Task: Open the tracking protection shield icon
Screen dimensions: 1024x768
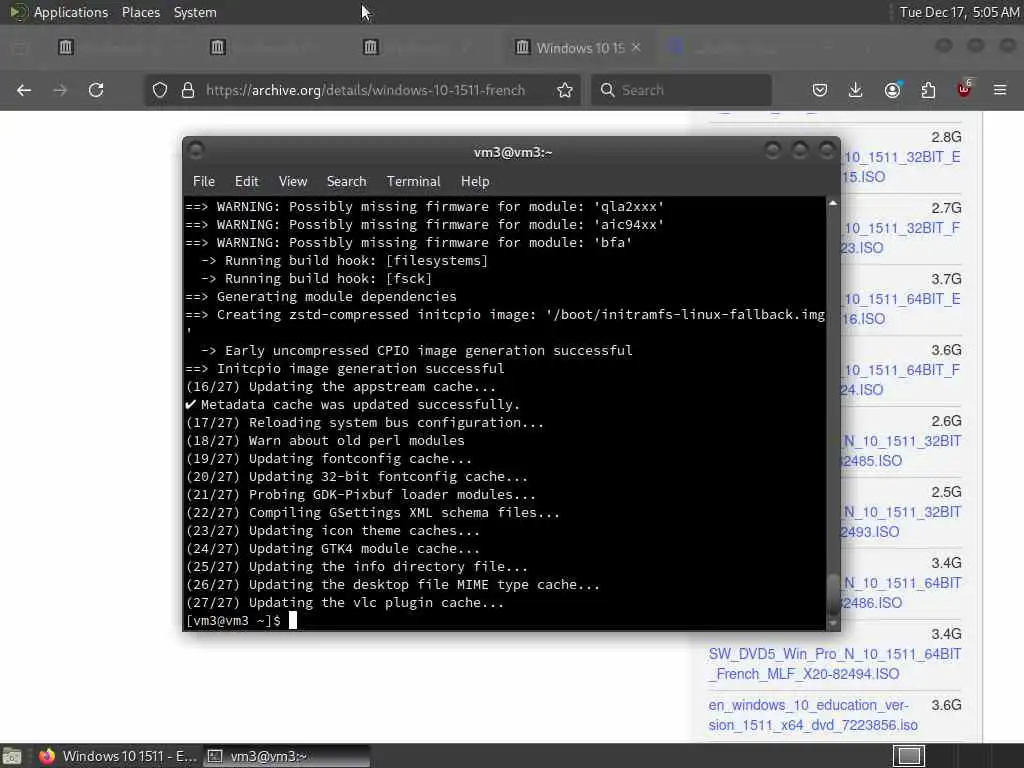Action: coord(160,90)
